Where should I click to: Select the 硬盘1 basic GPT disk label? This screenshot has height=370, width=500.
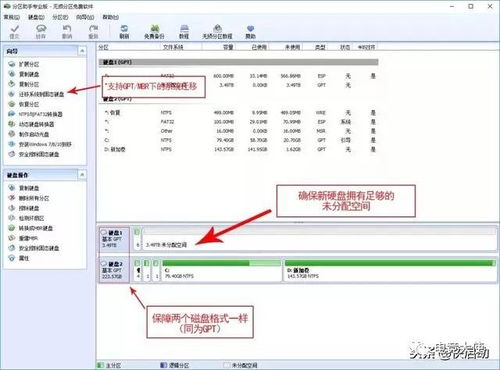coord(114,239)
